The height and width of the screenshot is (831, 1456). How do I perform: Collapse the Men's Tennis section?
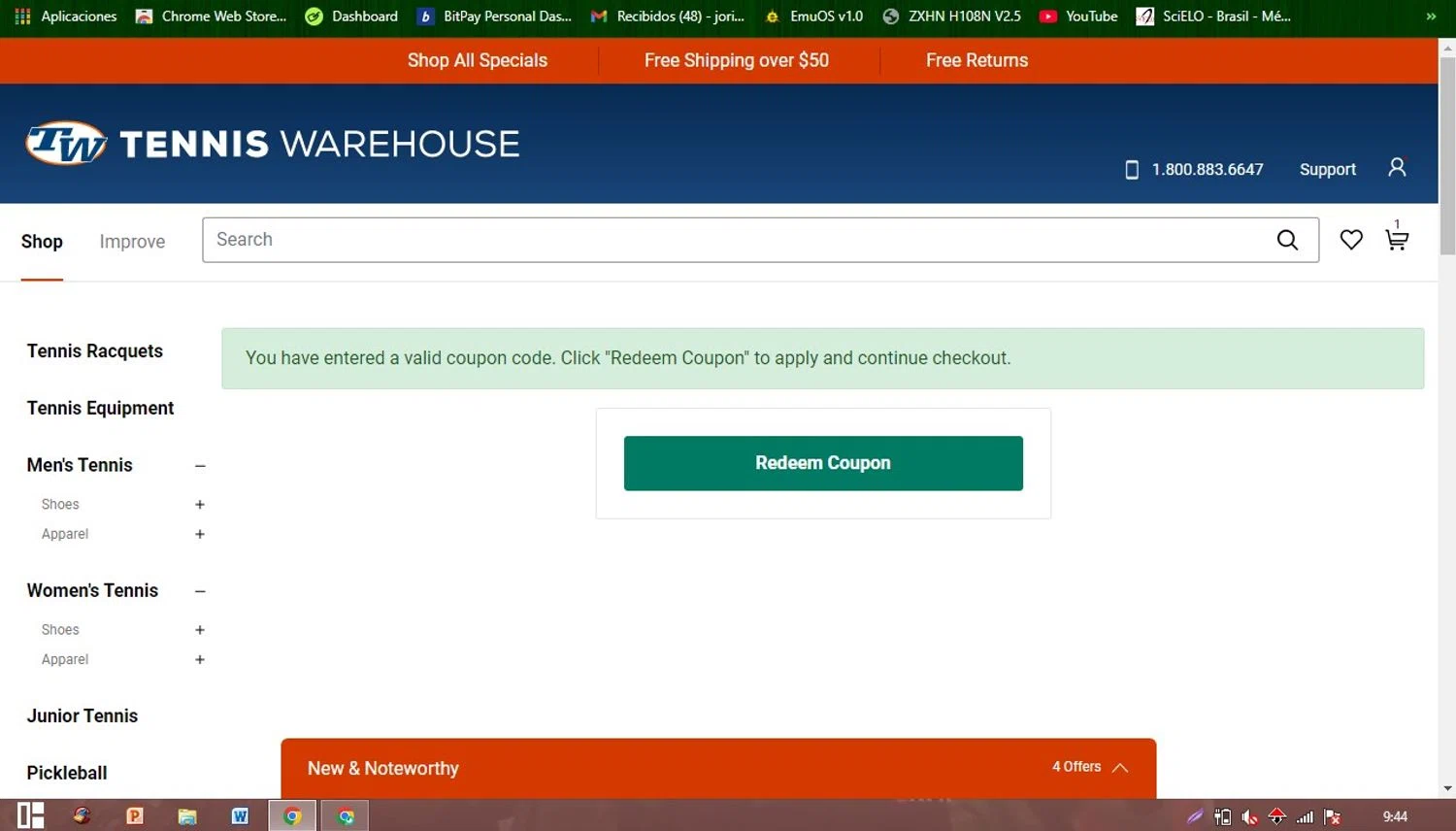[200, 466]
